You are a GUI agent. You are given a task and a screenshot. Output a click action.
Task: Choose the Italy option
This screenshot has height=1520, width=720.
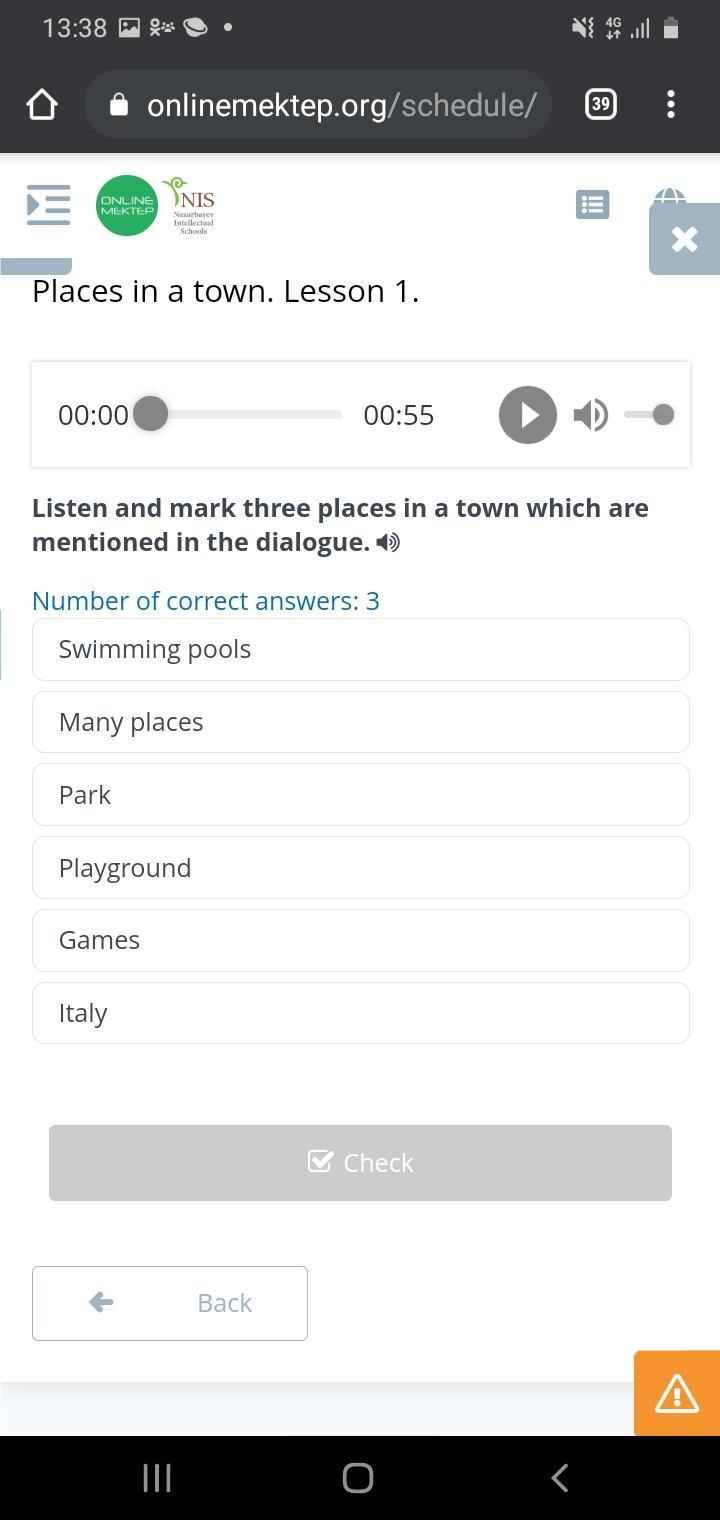click(360, 1013)
